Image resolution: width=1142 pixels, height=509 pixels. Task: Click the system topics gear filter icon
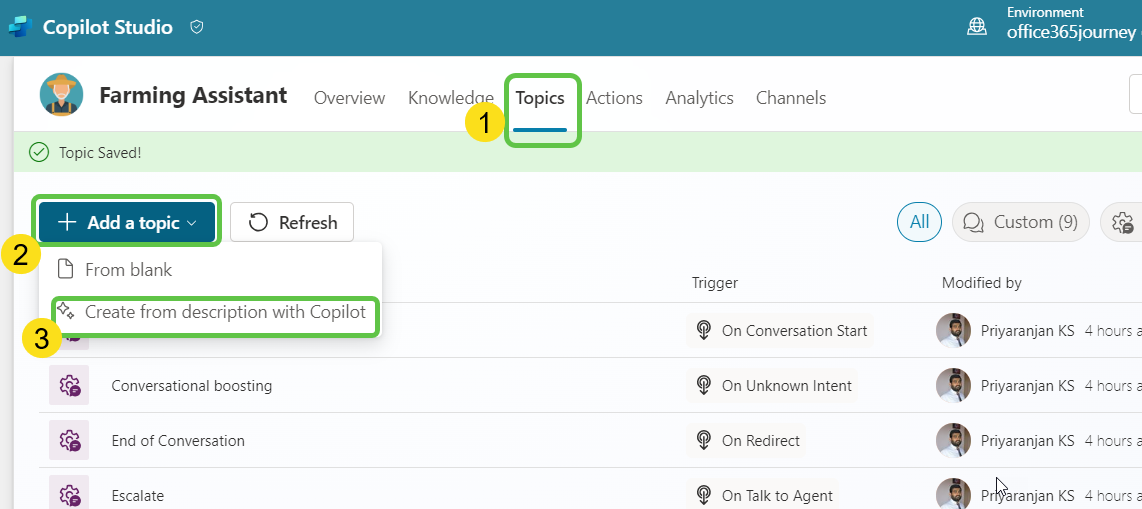point(1122,222)
